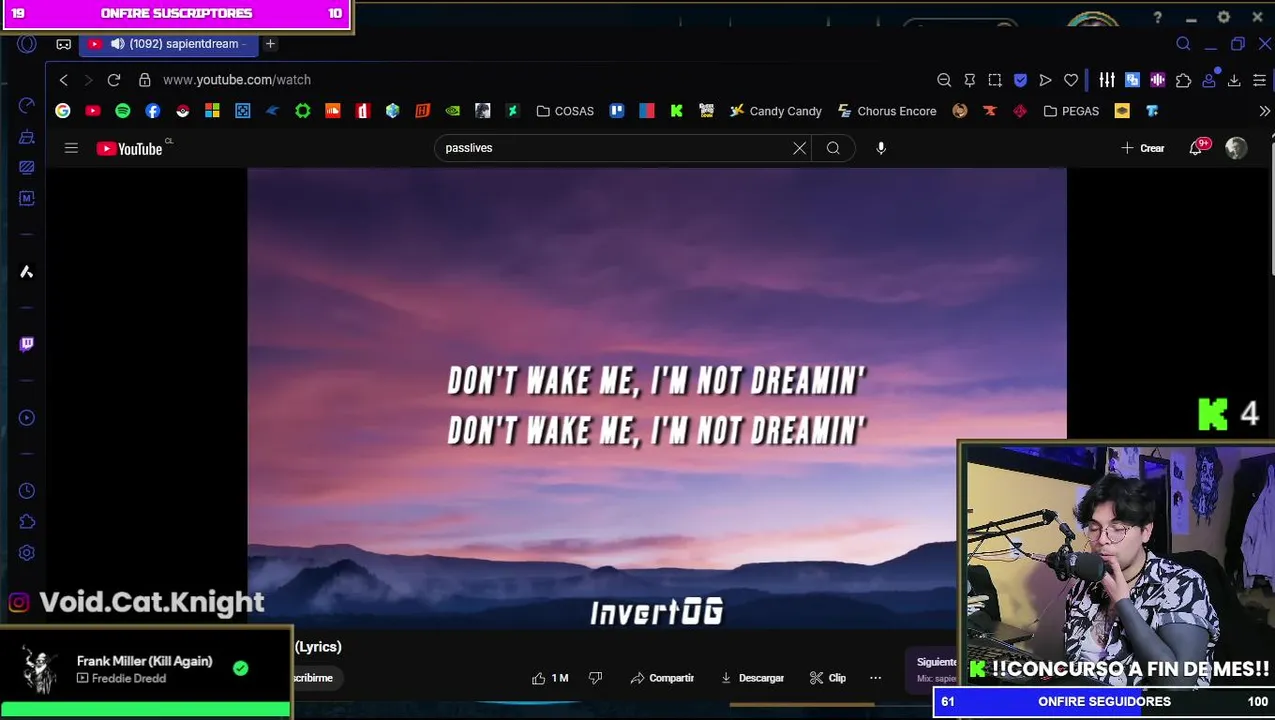The height and width of the screenshot is (720, 1275).
Task: Show more bookmarks with double chevron
Action: tap(1266, 111)
